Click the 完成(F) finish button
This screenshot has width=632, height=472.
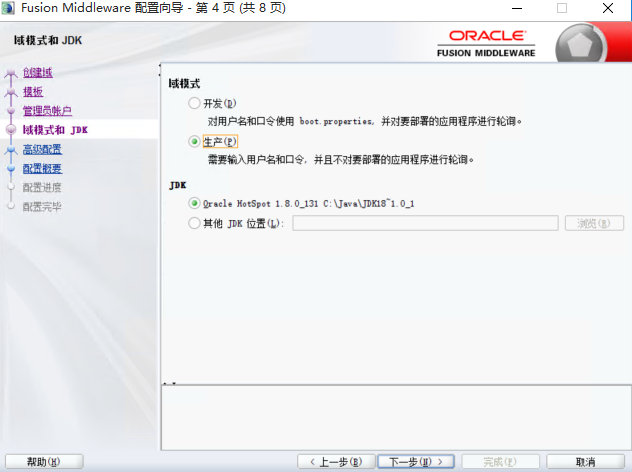click(x=500, y=462)
